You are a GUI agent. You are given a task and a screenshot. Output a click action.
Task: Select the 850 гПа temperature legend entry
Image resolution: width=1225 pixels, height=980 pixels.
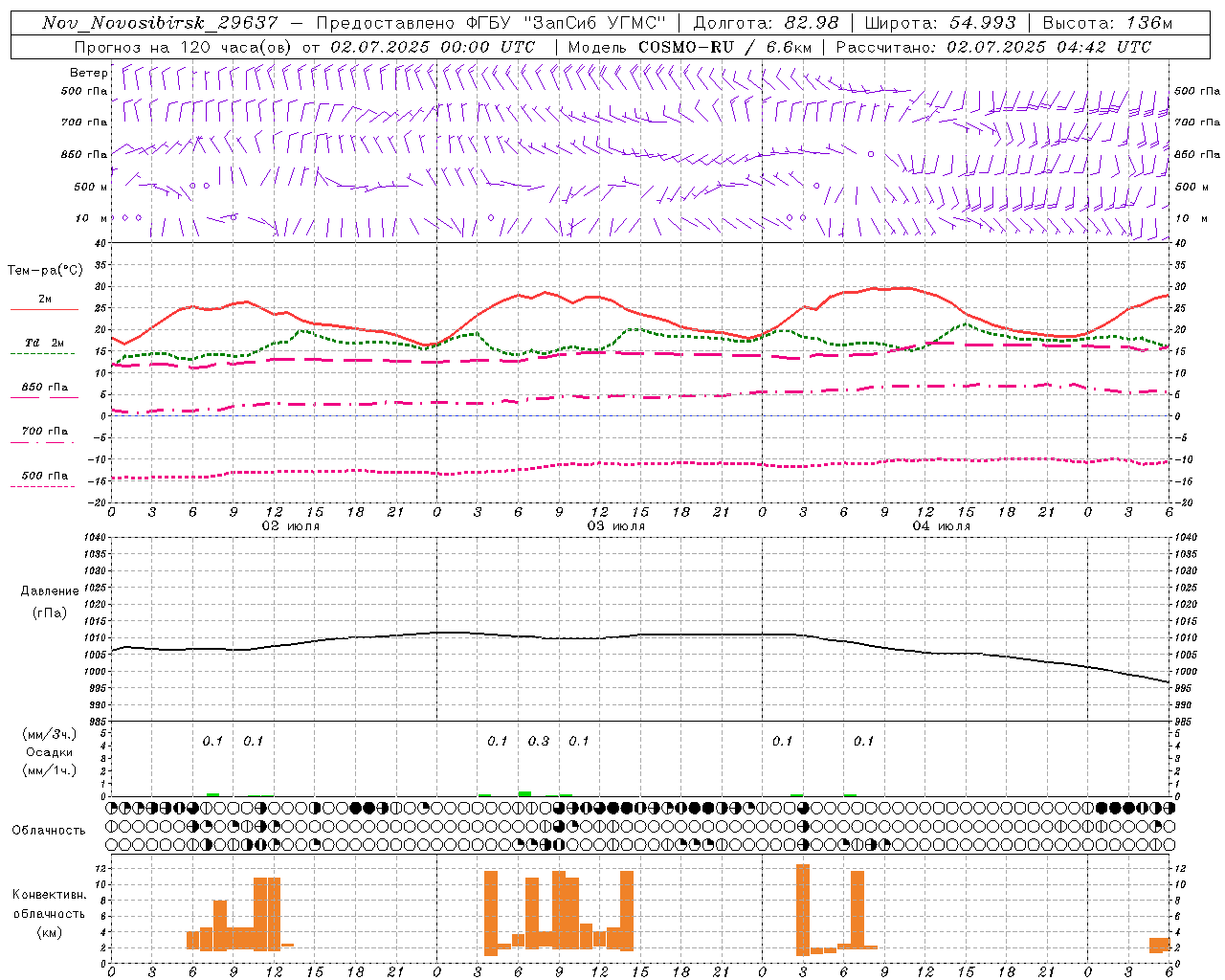[x=44, y=388]
